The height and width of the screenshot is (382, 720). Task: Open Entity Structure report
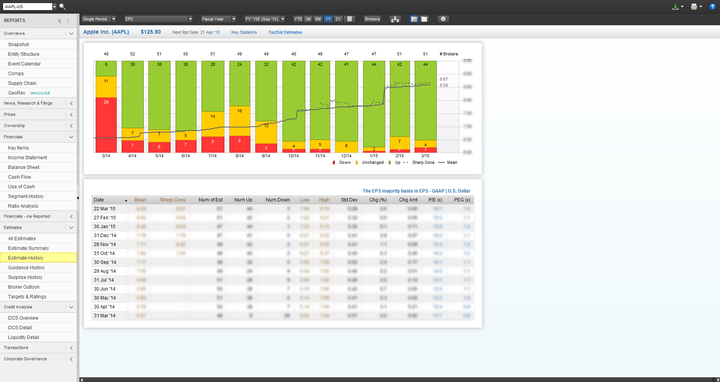click(x=23, y=54)
